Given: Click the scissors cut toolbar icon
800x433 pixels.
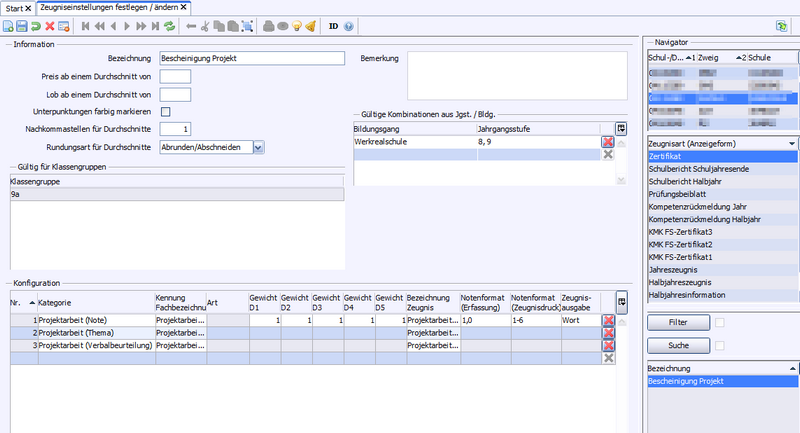Looking at the screenshot, I should click(x=205, y=26).
